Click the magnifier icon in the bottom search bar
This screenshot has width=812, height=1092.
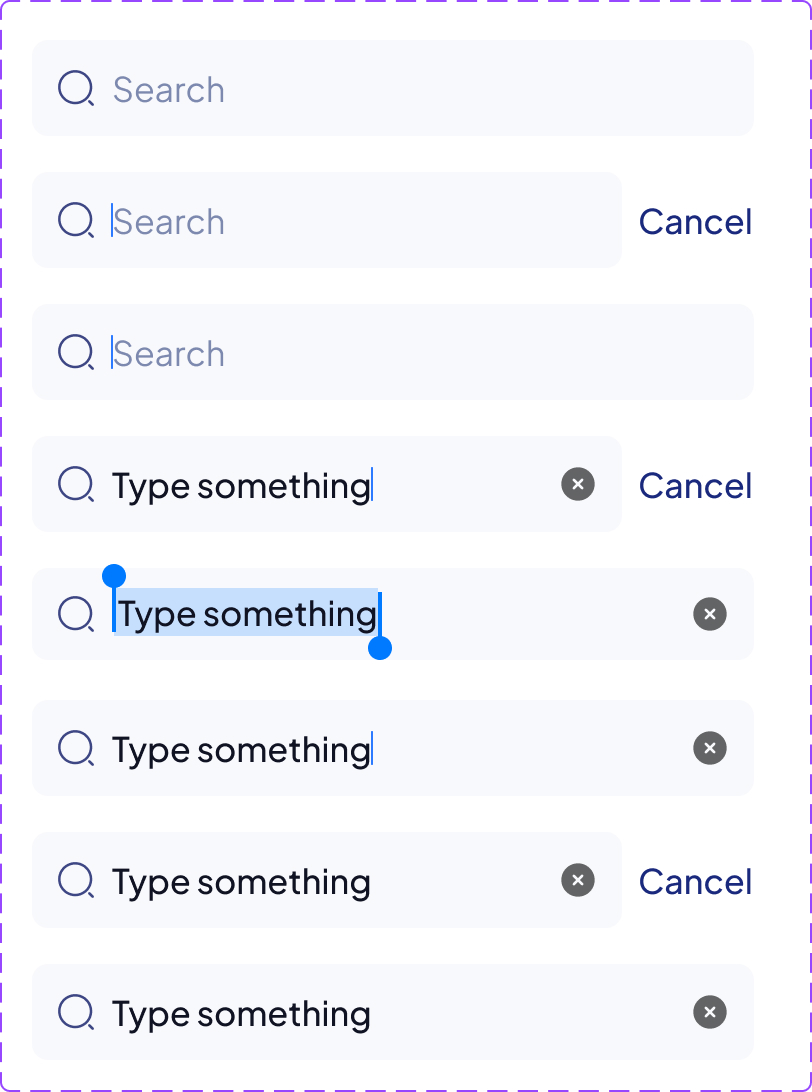coord(76,1012)
